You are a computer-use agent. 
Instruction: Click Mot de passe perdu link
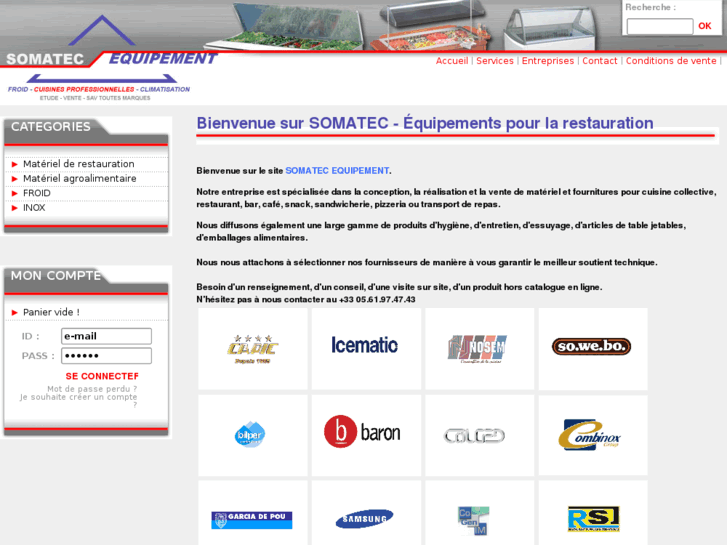[92, 389]
